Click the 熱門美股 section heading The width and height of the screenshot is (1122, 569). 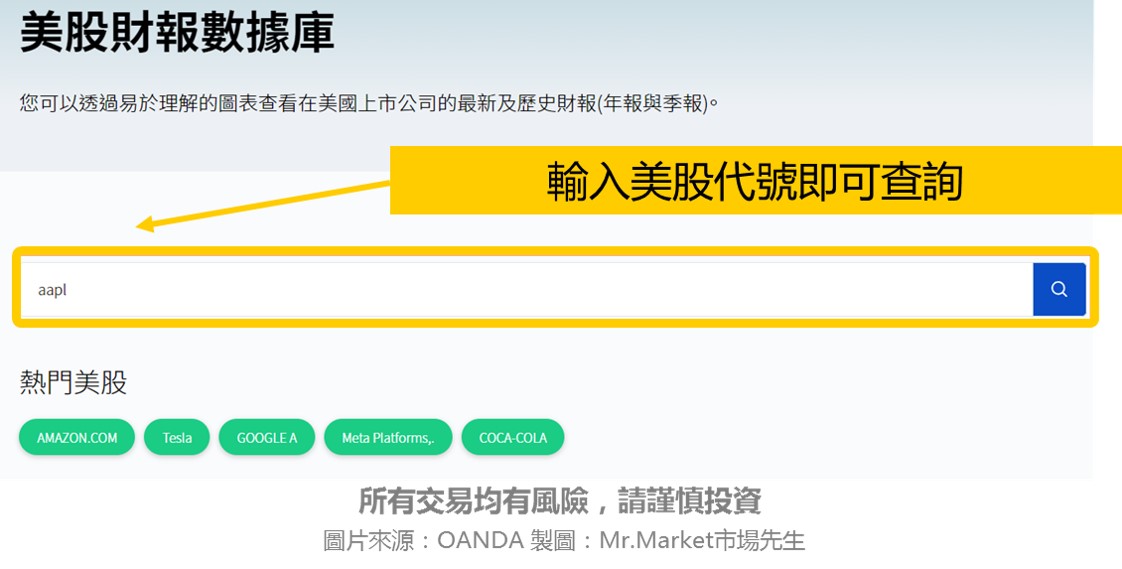click(x=73, y=382)
